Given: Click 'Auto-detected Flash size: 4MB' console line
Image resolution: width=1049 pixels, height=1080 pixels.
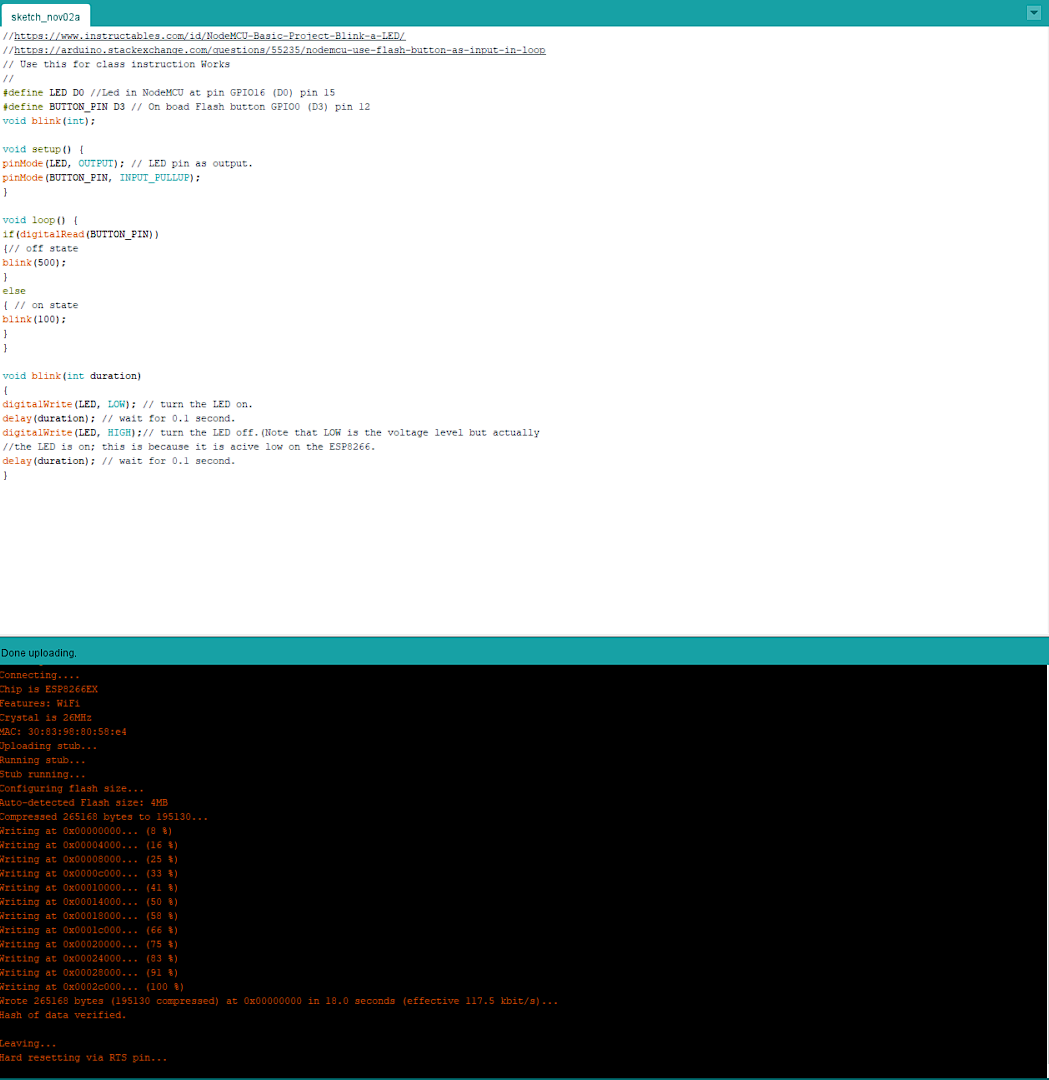Looking at the screenshot, I should pos(84,803).
